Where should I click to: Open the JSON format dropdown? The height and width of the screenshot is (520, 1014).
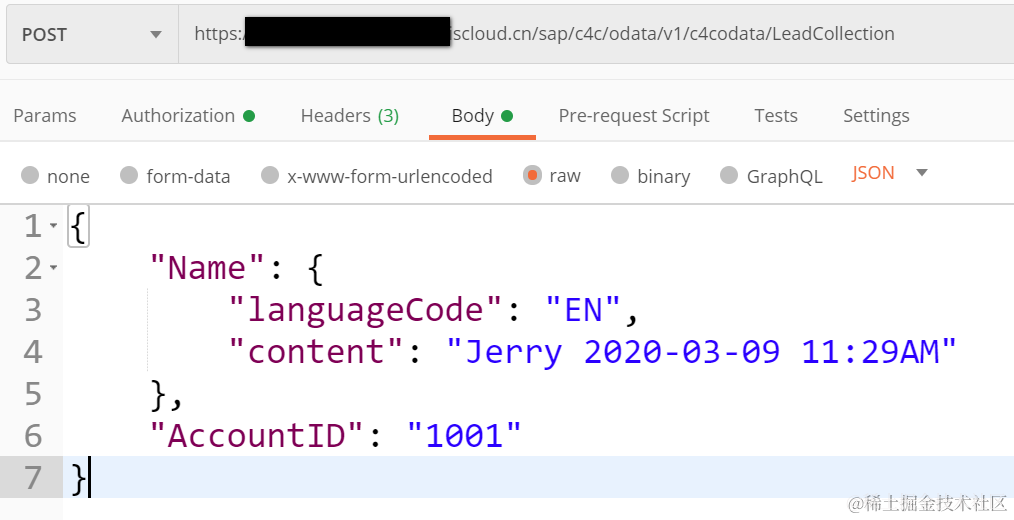890,173
